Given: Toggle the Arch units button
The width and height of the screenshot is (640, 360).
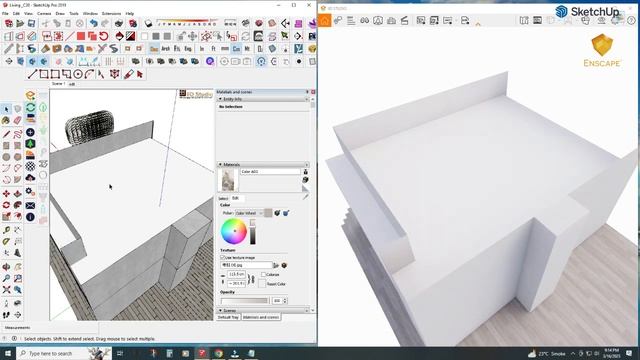Looking at the screenshot, I should tap(166, 49).
